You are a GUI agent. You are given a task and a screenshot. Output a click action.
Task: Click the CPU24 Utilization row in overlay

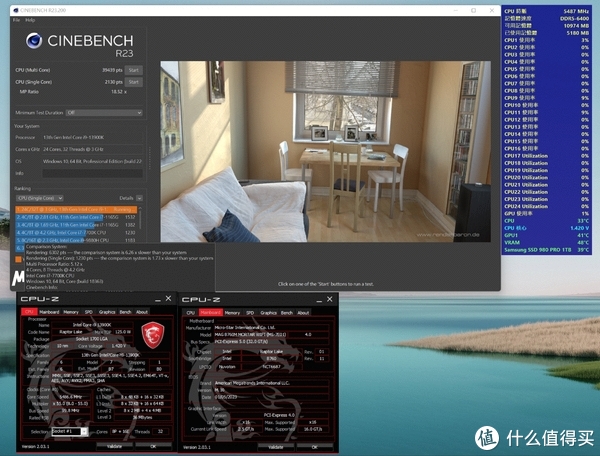coord(546,207)
